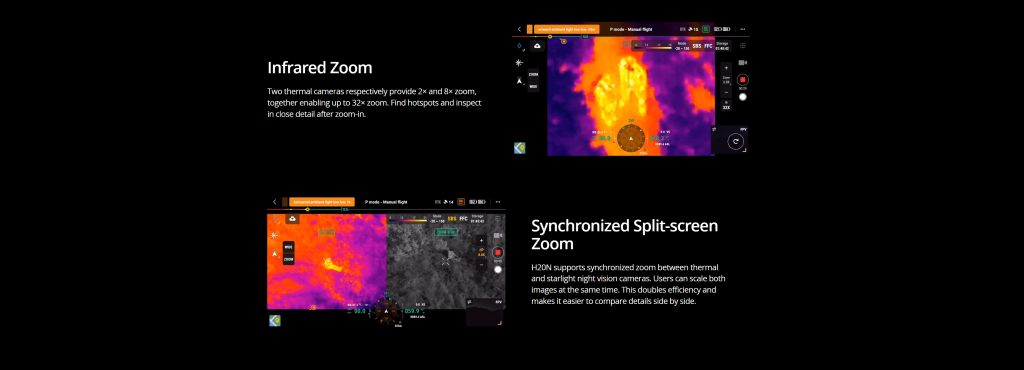This screenshot has height=370, width=1024.
Task: Open map icon in split-screen screenshot
Action: click(x=275, y=320)
